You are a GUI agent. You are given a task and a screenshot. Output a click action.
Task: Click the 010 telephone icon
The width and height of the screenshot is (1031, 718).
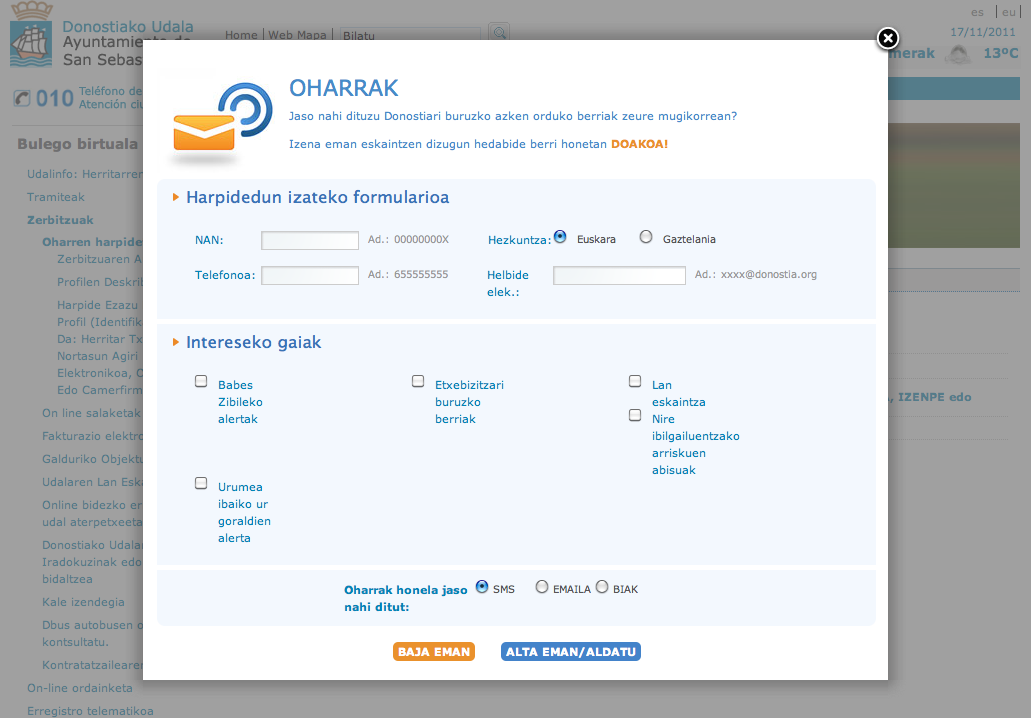(21, 98)
